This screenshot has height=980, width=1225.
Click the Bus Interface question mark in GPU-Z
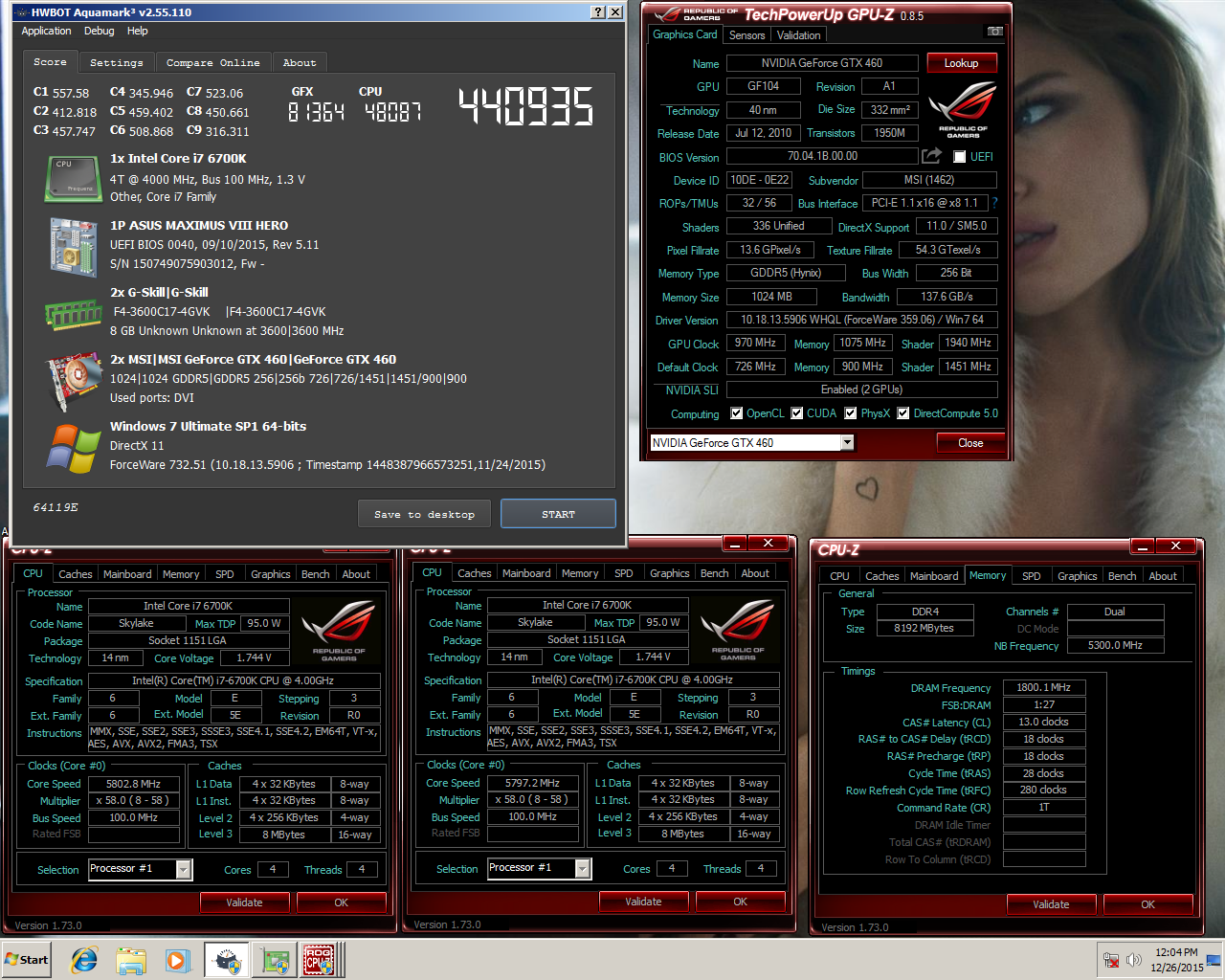[x=994, y=203]
